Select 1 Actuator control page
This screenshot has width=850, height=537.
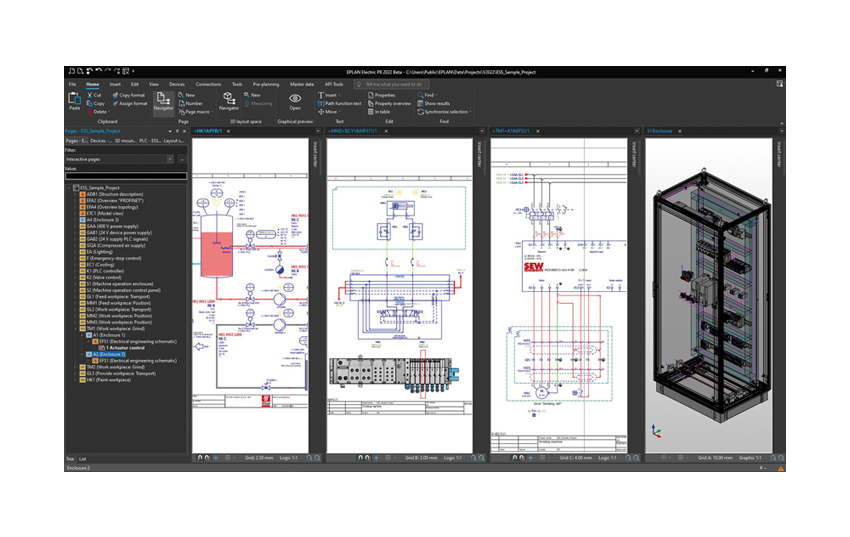coord(125,348)
